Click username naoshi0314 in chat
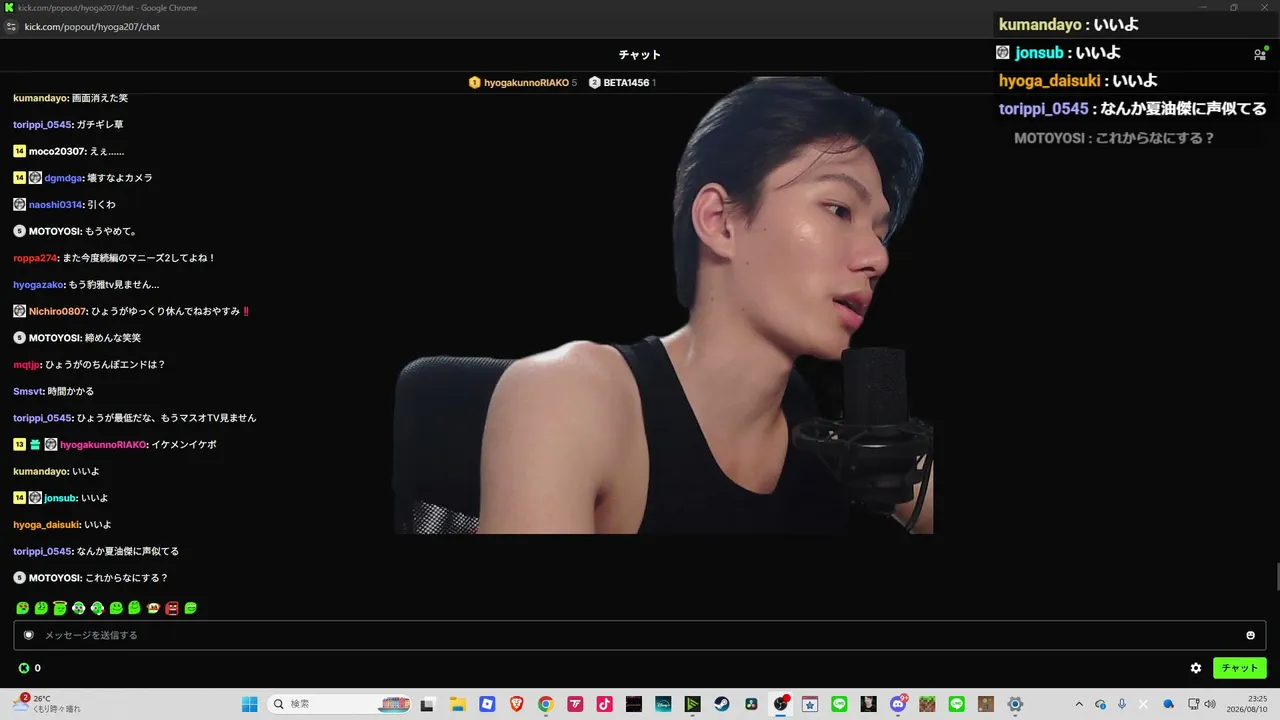 (55, 205)
